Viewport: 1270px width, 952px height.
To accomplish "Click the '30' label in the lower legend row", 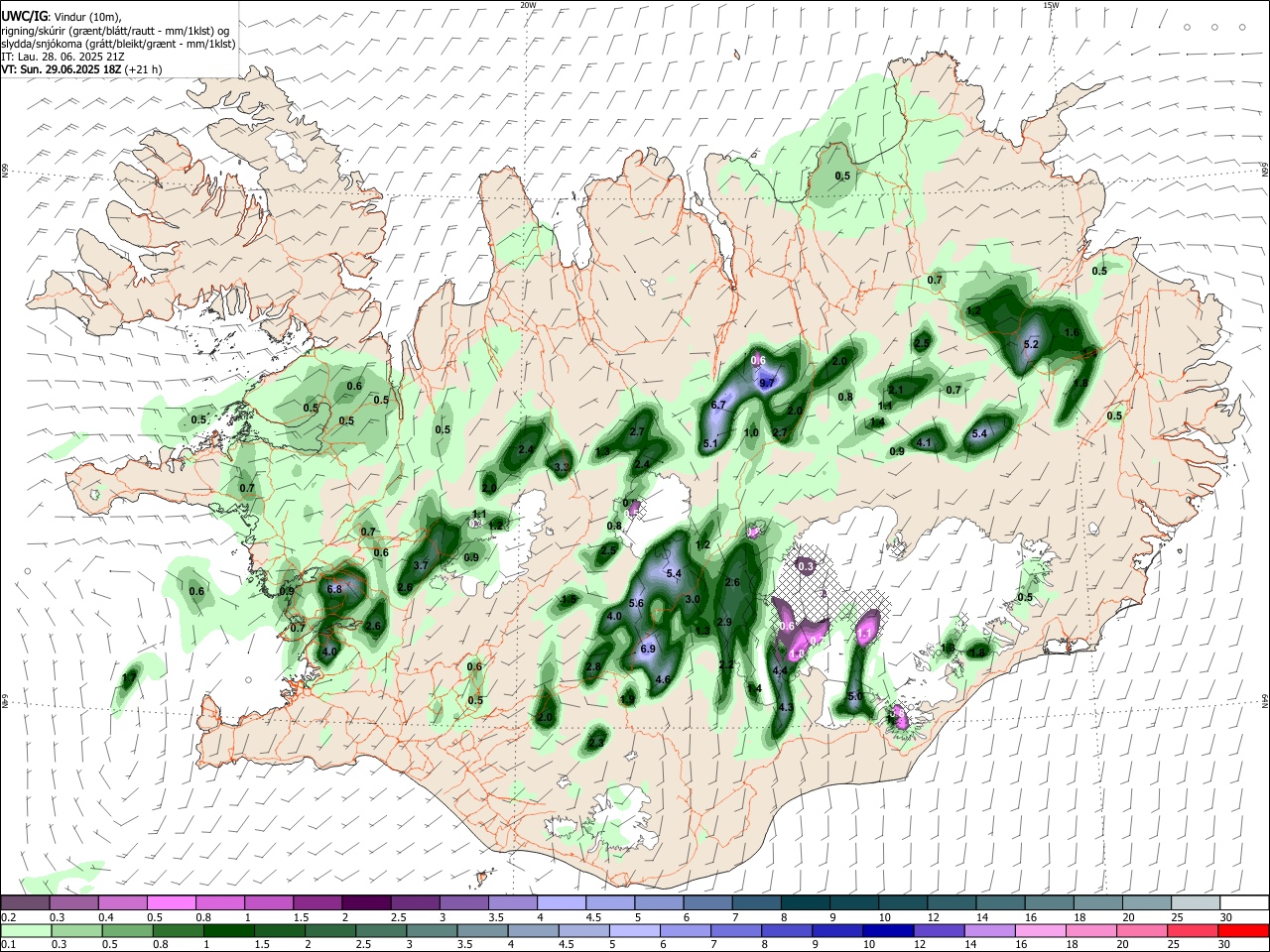I will [1225, 946].
